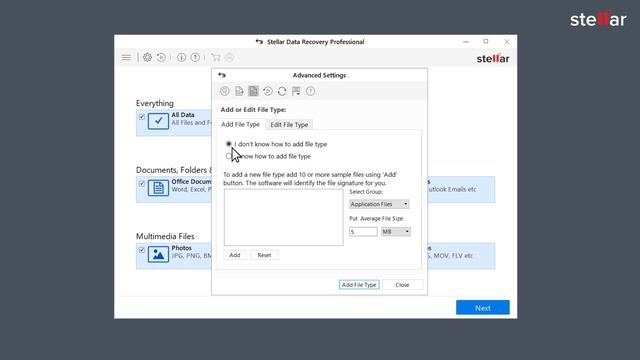Click the 'Multimedia Files' heading text
Screen dimensions: 640x360
coord(165,236)
